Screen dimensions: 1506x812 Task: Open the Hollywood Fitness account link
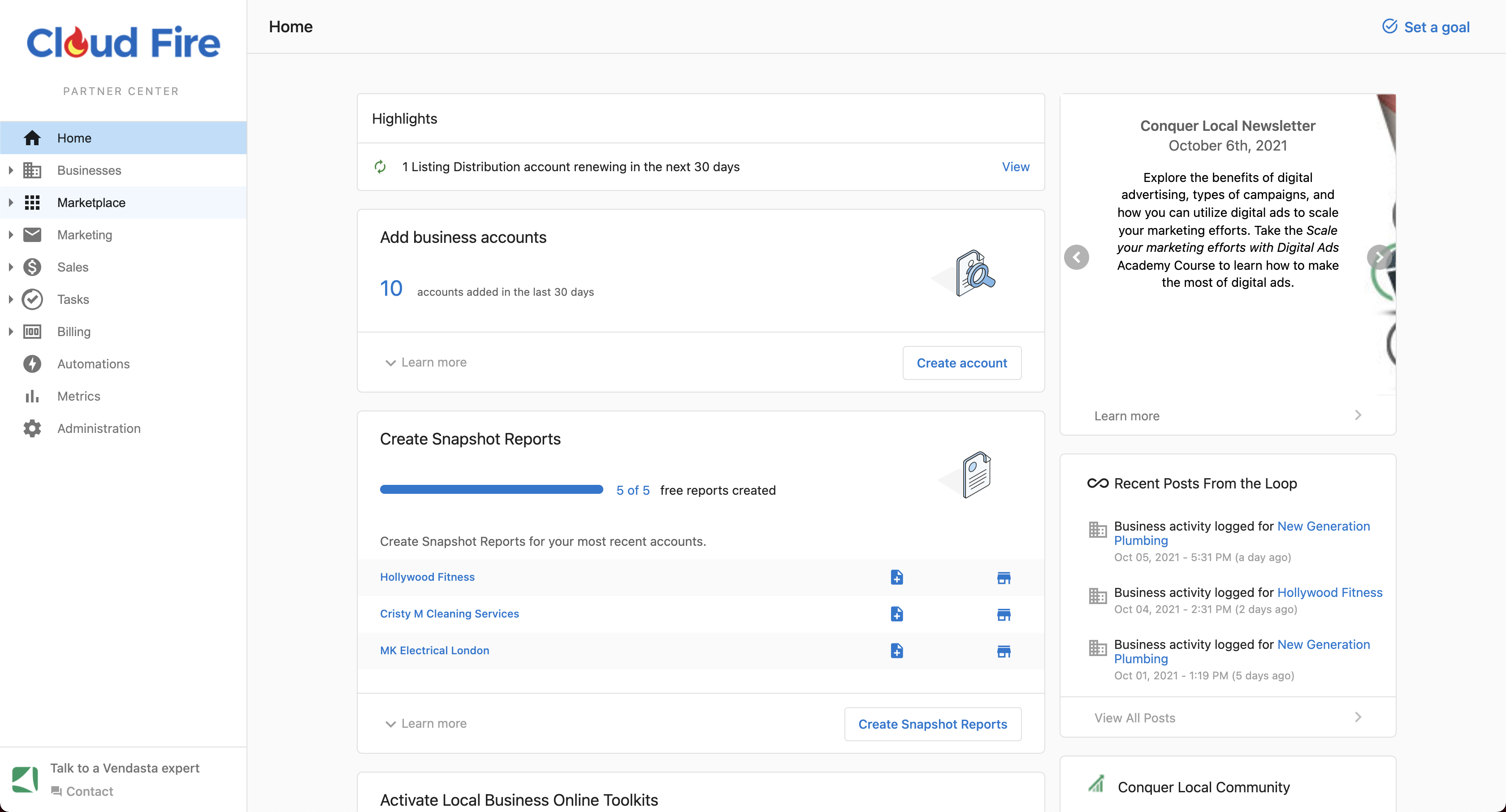coord(427,577)
